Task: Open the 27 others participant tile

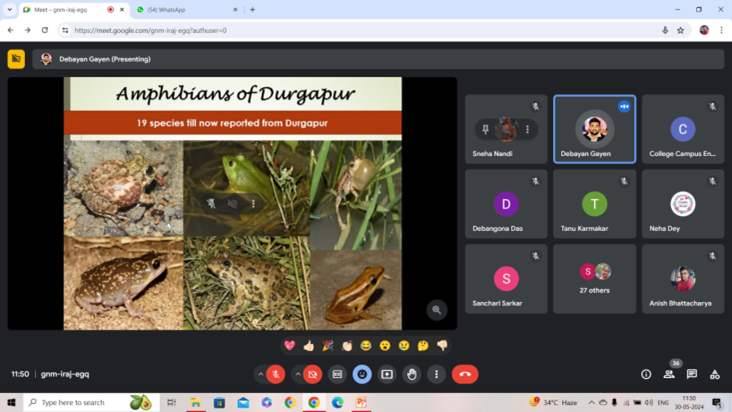Action: click(595, 279)
